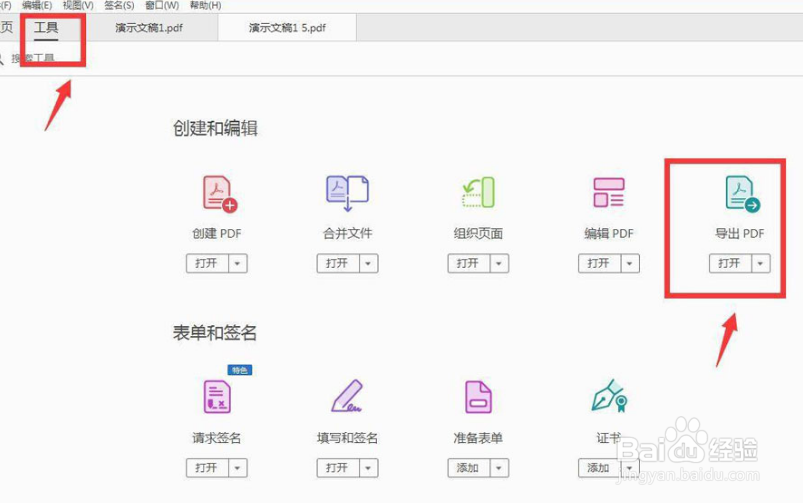Image resolution: width=803 pixels, height=503 pixels.
Task: Click the 导出 PDF label text
Action: 739,234
